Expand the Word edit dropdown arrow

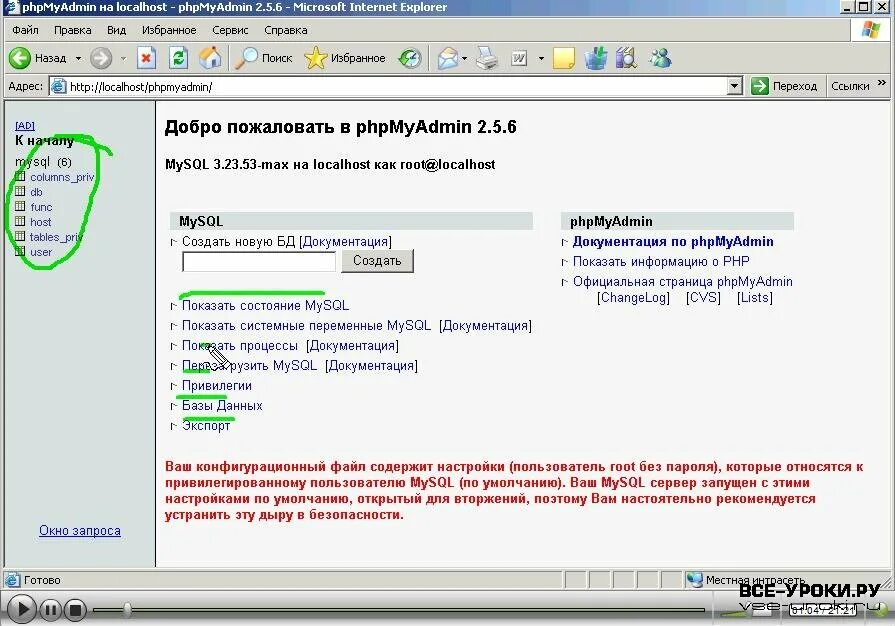coord(541,58)
